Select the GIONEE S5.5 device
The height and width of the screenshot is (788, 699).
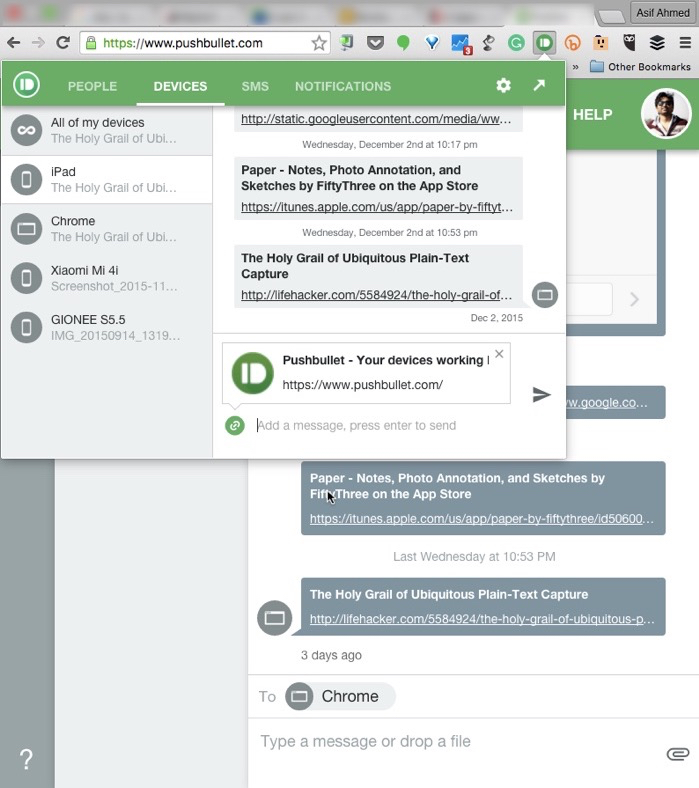[107, 327]
